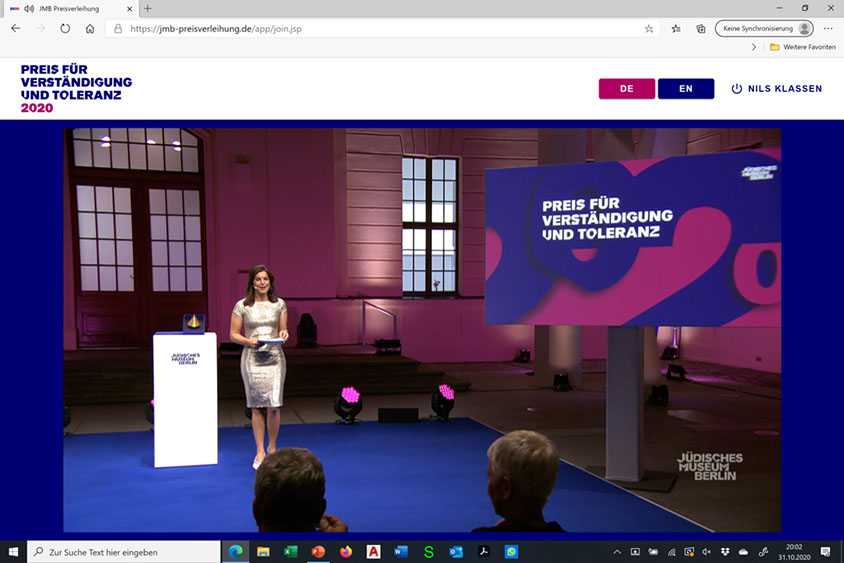844x563 pixels.
Task: Switch language to EN
Action: [x=685, y=89]
